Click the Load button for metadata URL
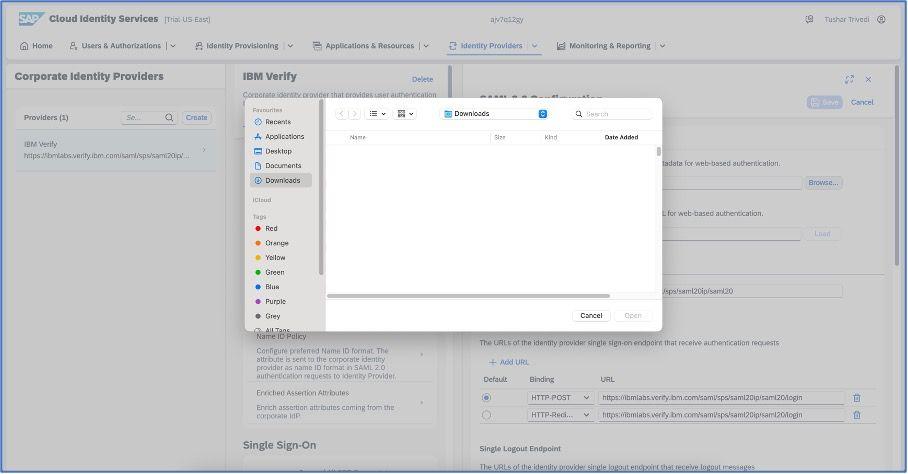The width and height of the screenshot is (908, 474). (822, 234)
